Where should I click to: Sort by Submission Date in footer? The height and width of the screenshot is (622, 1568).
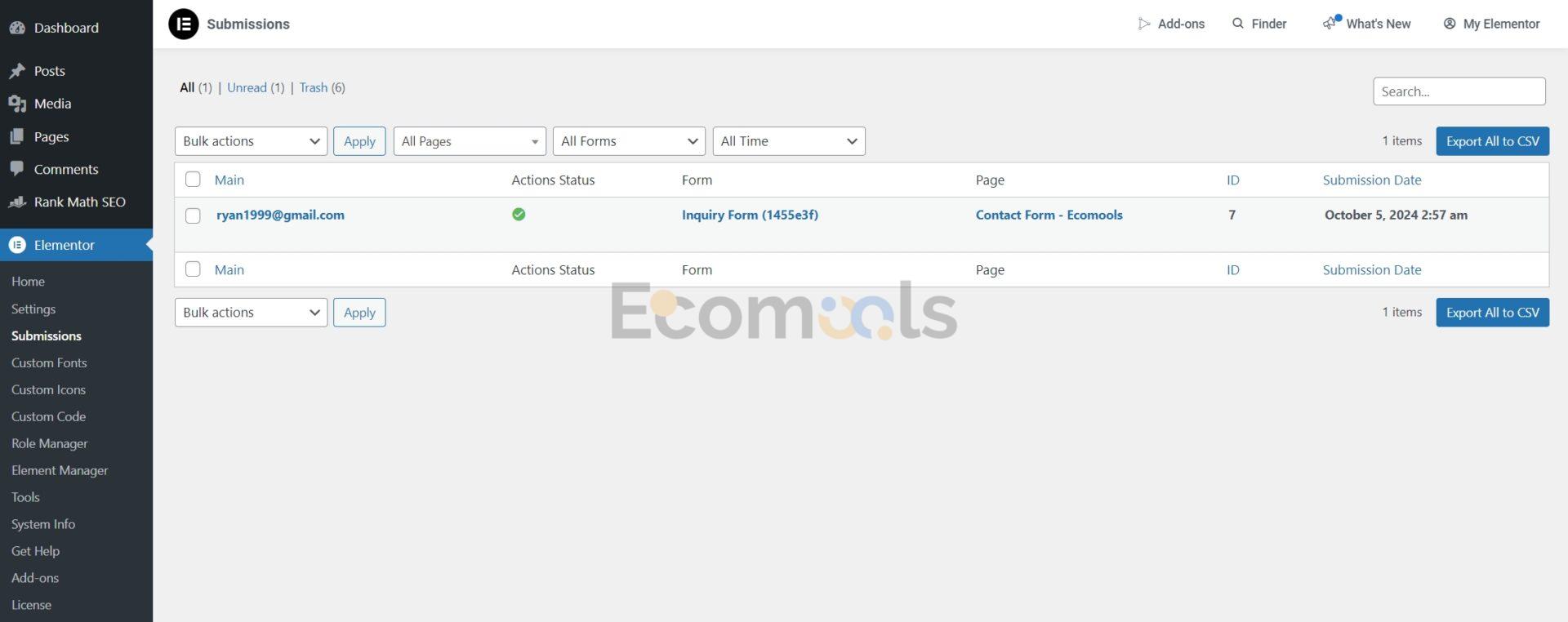(1372, 270)
